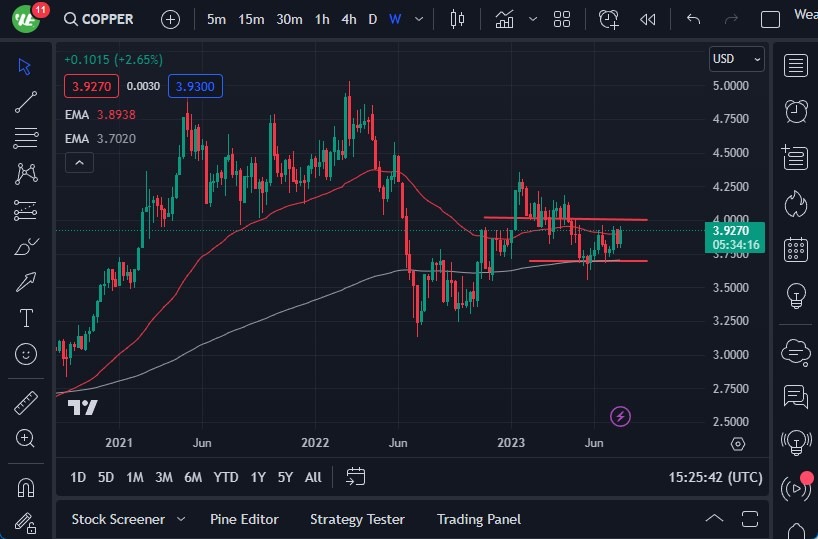The height and width of the screenshot is (539, 818).
Task: Open the USD currency dropdown
Action: point(736,59)
